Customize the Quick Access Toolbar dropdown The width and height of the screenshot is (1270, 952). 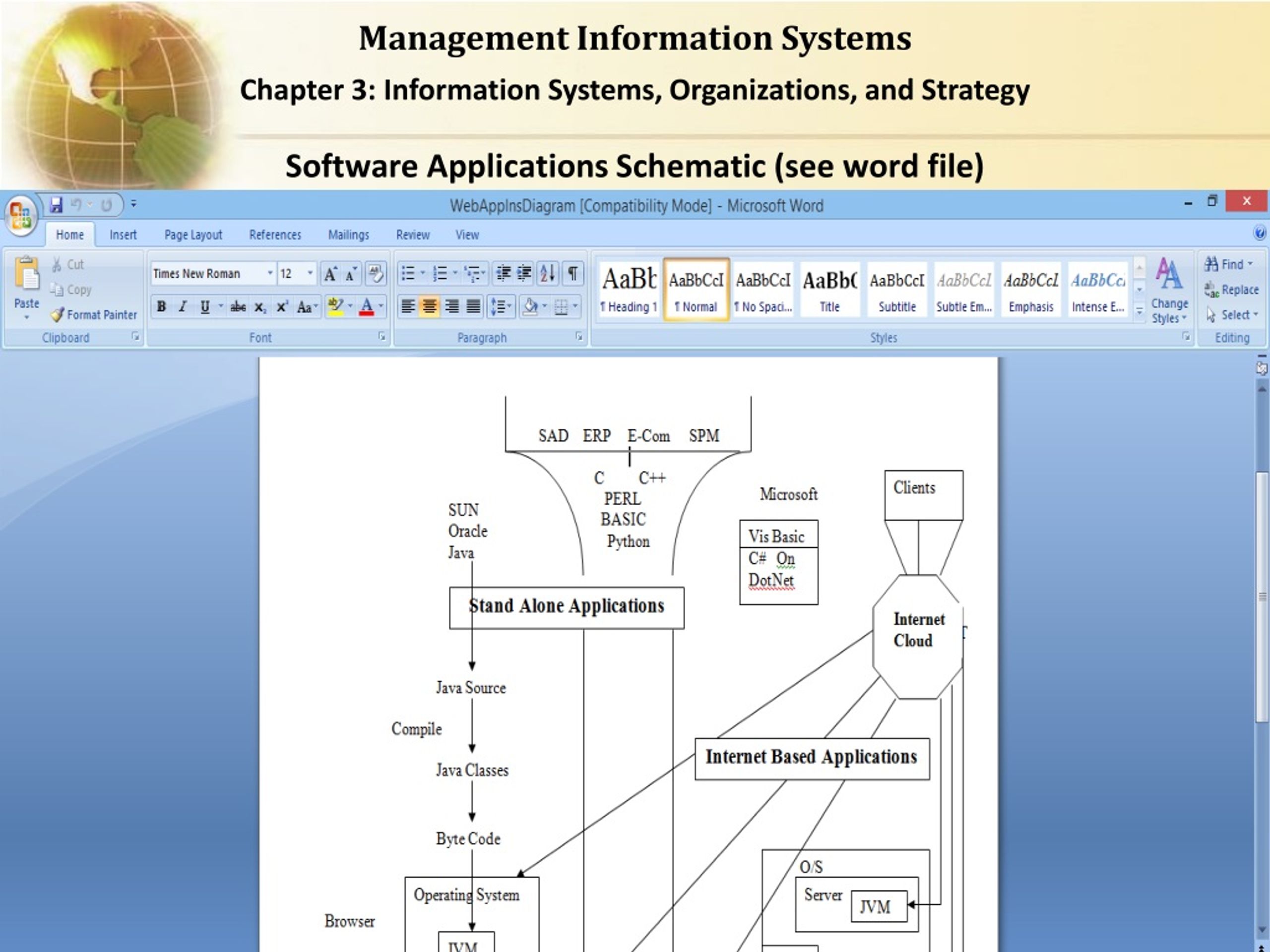click(133, 204)
